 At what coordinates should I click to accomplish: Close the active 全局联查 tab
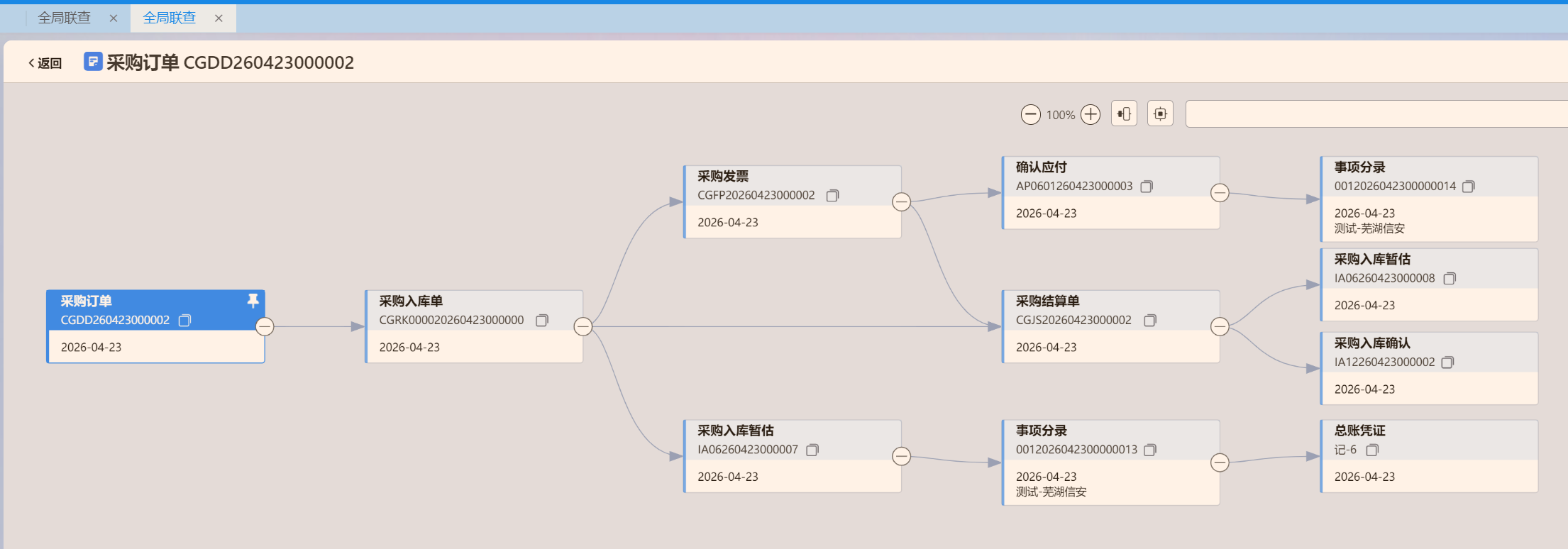pos(219,18)
